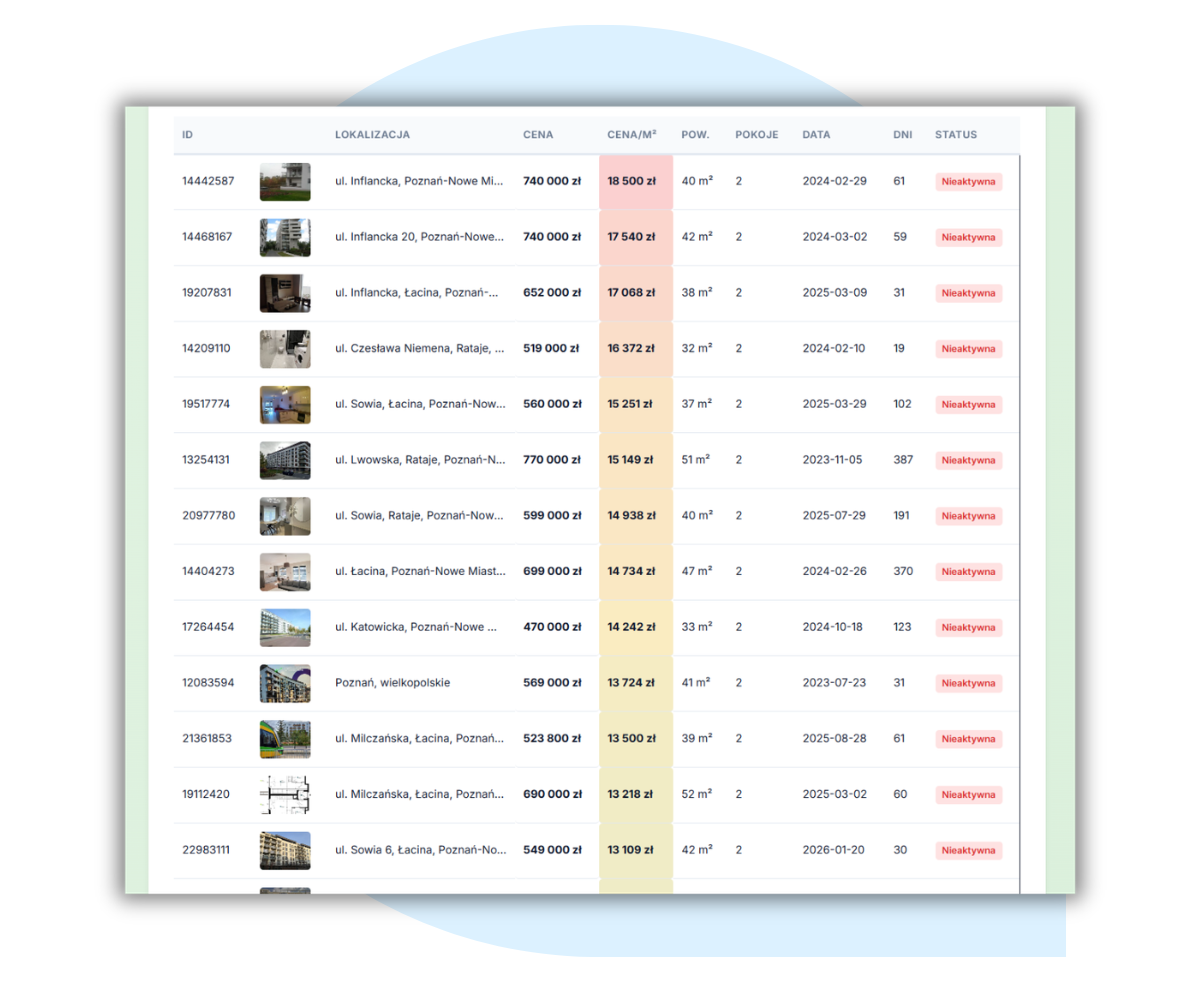The image size is (1200, 1000).
Task: Select Nieaktywna status of listing 20977780
Action: (968, 516)
